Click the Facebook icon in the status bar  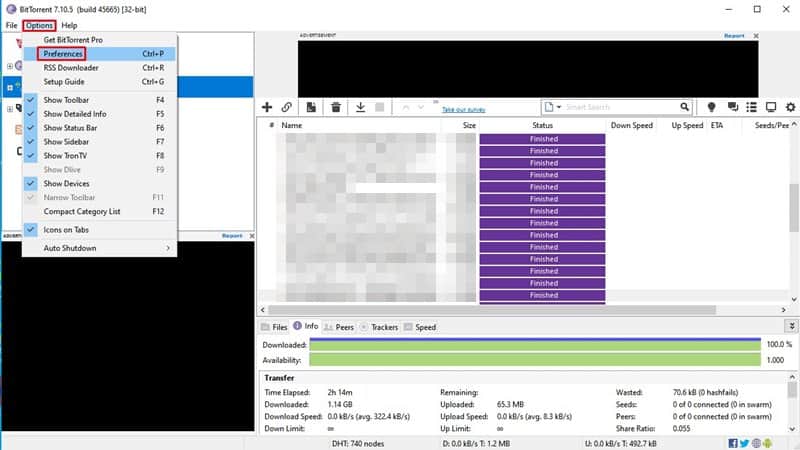click(x=733, y=443)
